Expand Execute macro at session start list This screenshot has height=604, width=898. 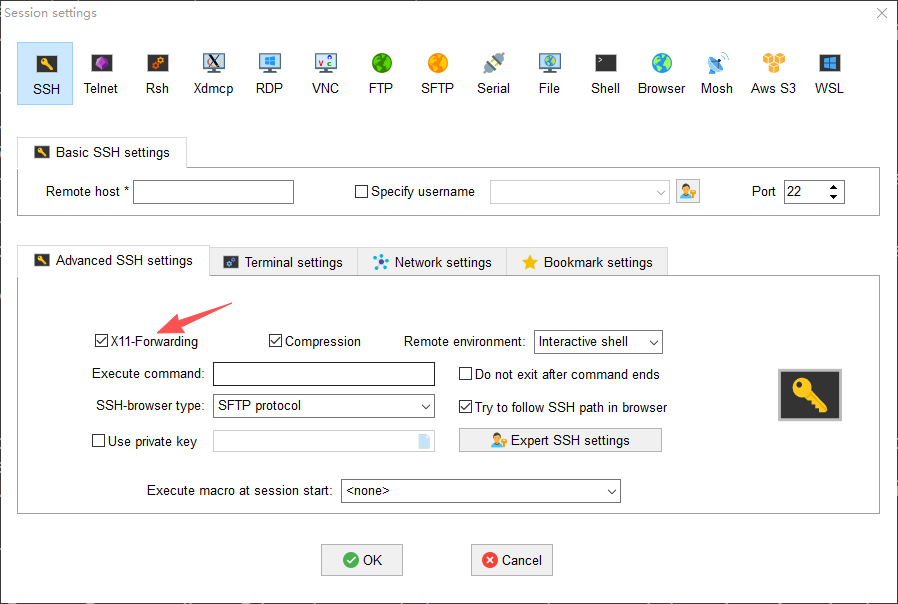coord(611,491)
